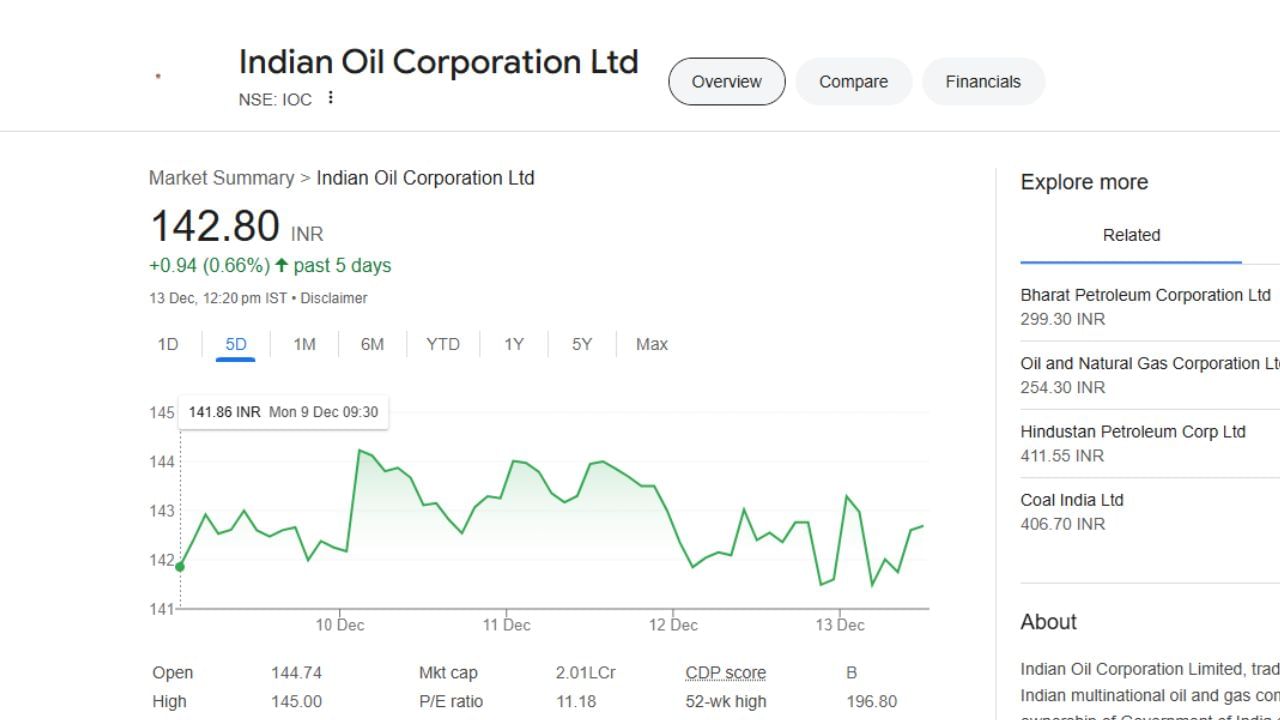
Task: Click the company logo beside Indian Oil Corporation
Action: coord(158,76)
